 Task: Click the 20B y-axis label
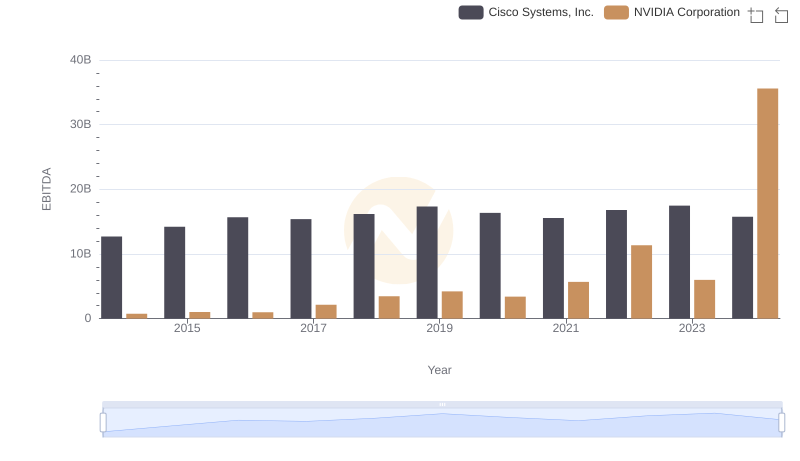point(81,189)
